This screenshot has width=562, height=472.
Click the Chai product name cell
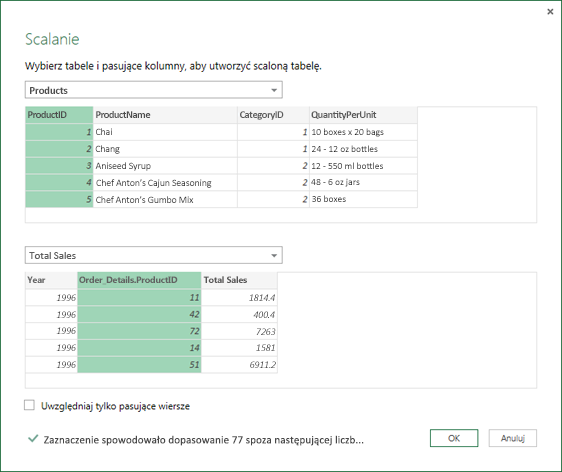[165, 132]
